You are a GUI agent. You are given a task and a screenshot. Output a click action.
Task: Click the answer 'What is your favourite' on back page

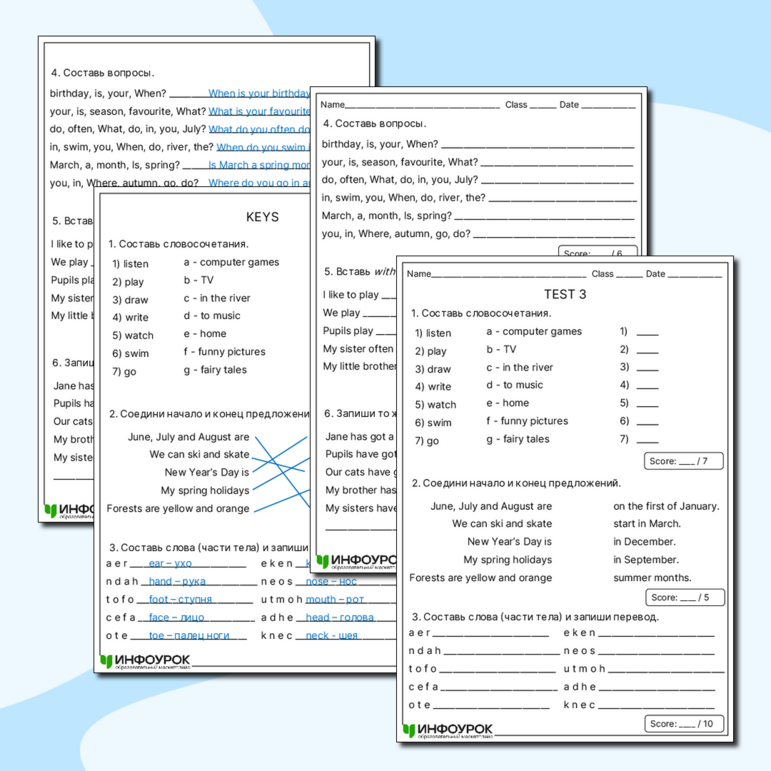tap(259, 111)
